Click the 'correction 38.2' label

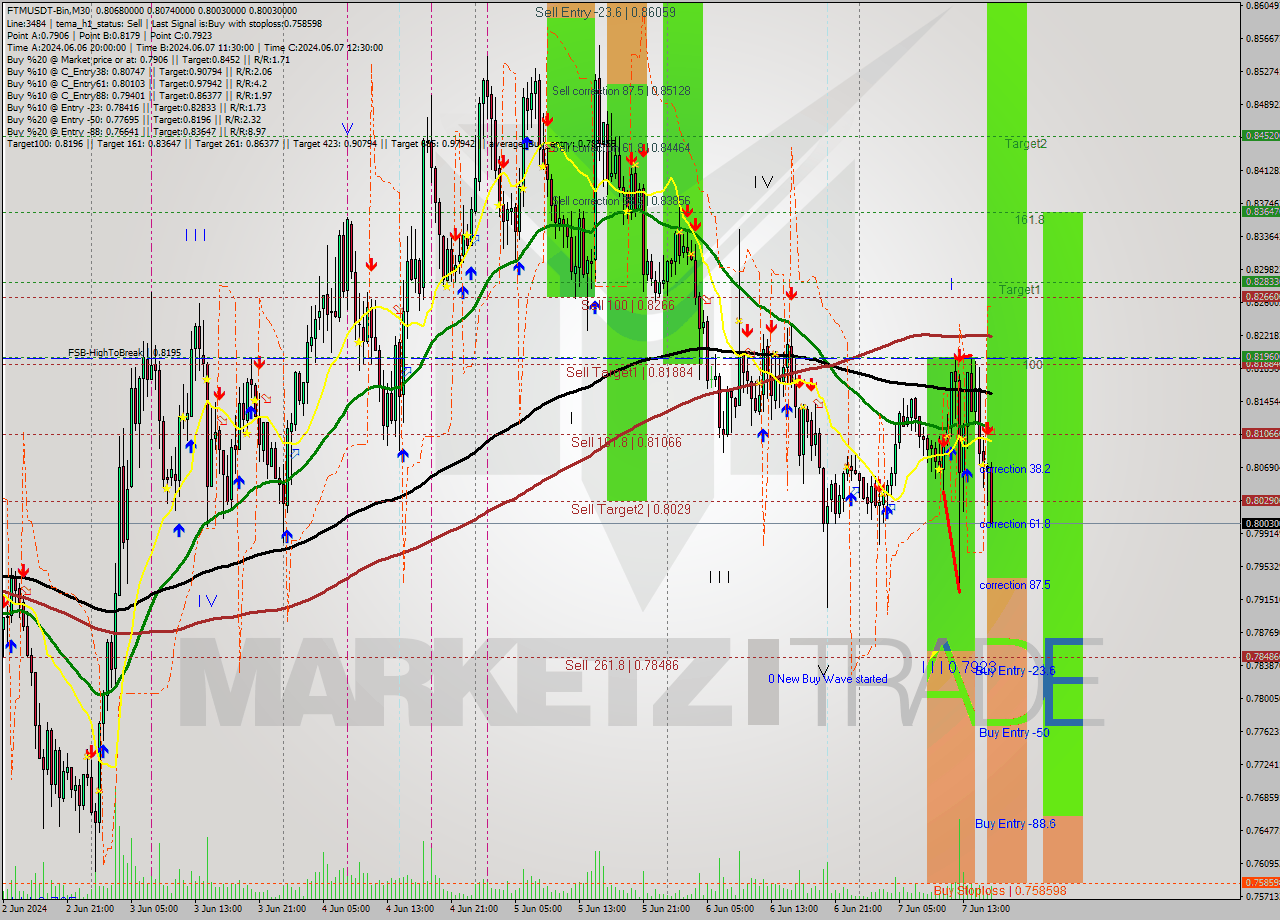tap(1014, 469)
